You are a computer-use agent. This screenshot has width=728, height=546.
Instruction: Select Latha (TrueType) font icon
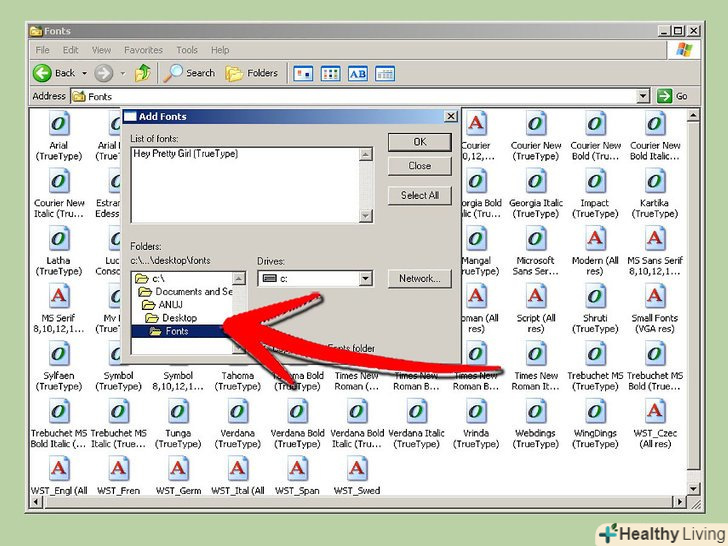[59, 239]
